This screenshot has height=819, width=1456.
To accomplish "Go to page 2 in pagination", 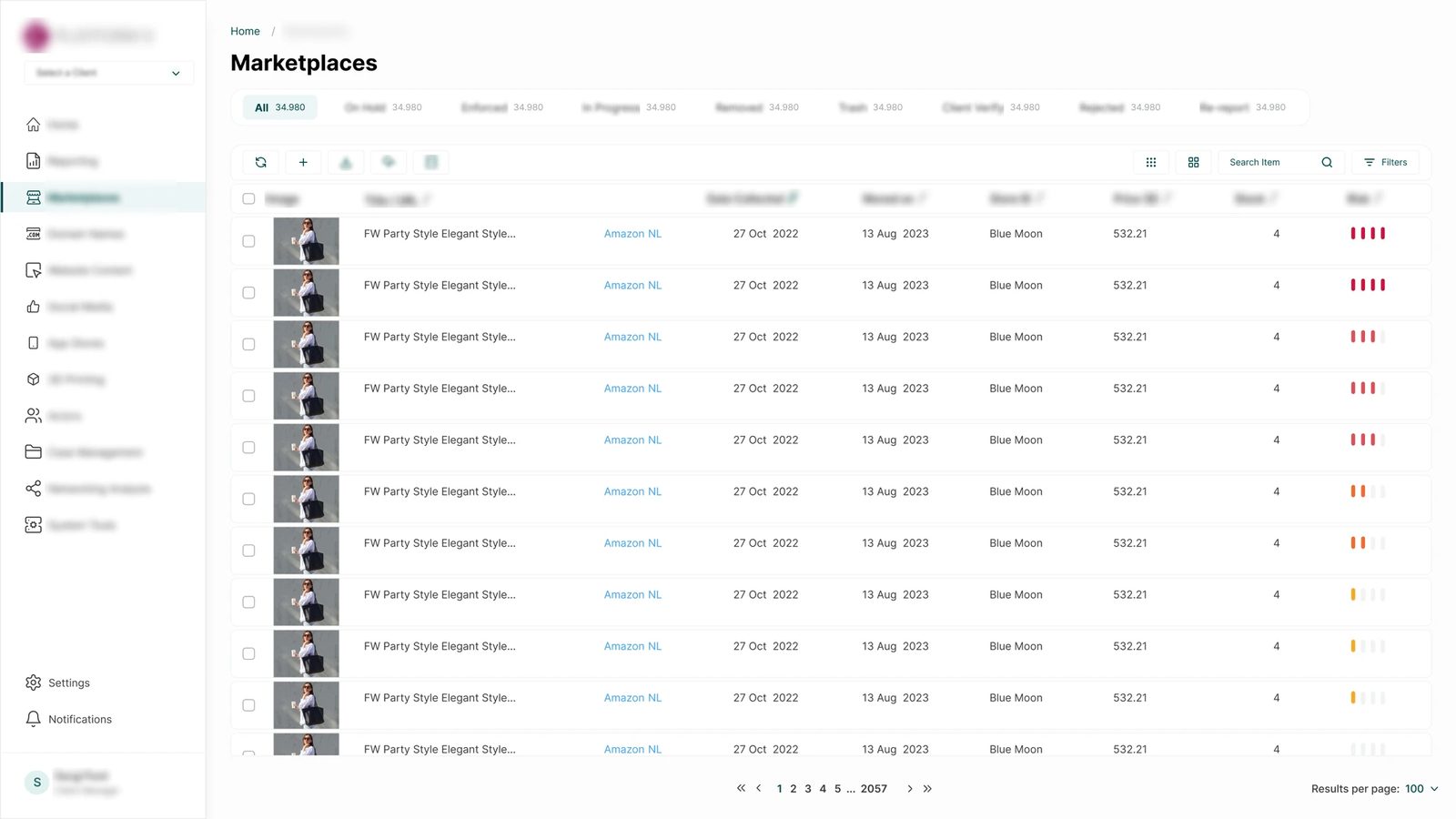I will tap(794, 789).
